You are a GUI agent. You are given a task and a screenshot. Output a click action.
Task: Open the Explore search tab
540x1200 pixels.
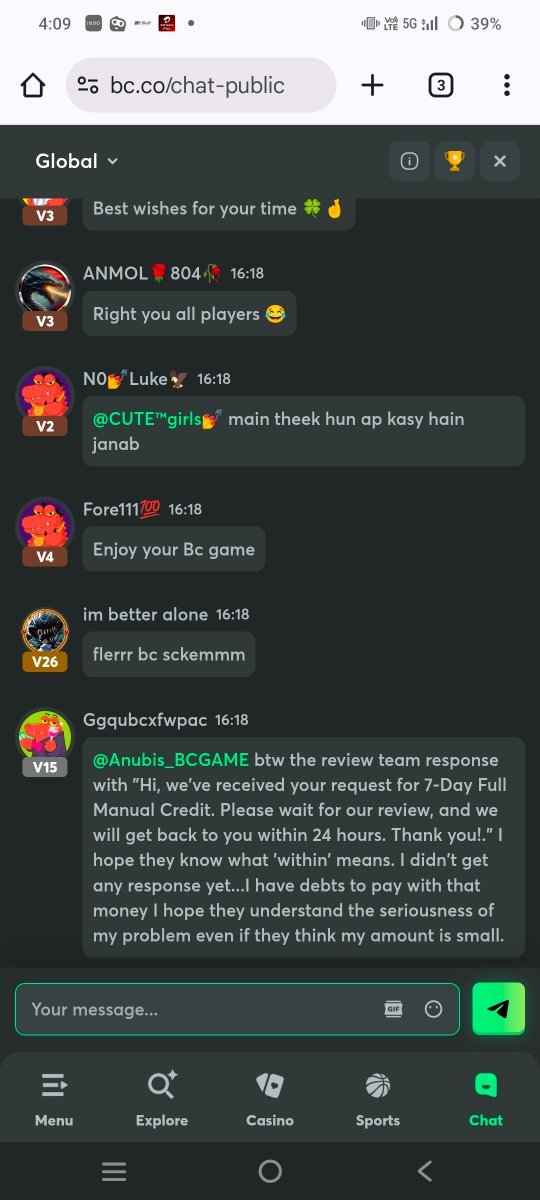pos(162,1098)
